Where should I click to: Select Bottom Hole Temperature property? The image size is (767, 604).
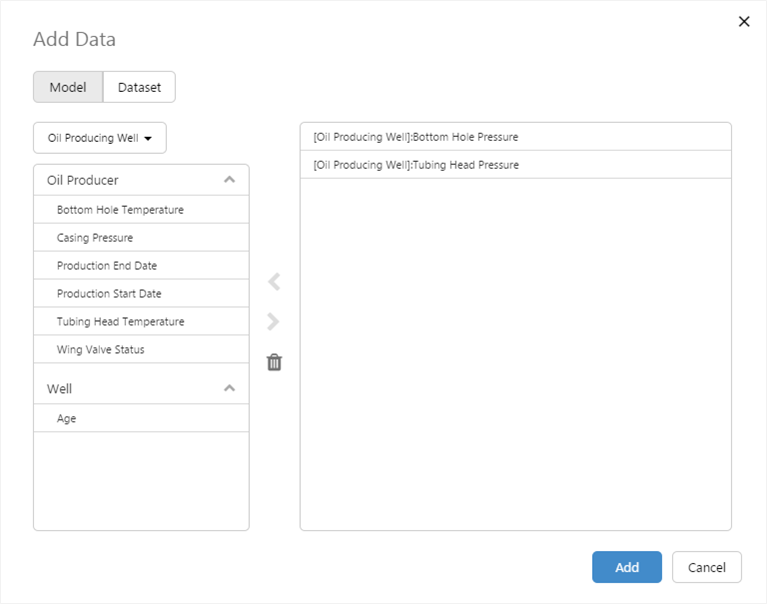(x=120, y=210)
